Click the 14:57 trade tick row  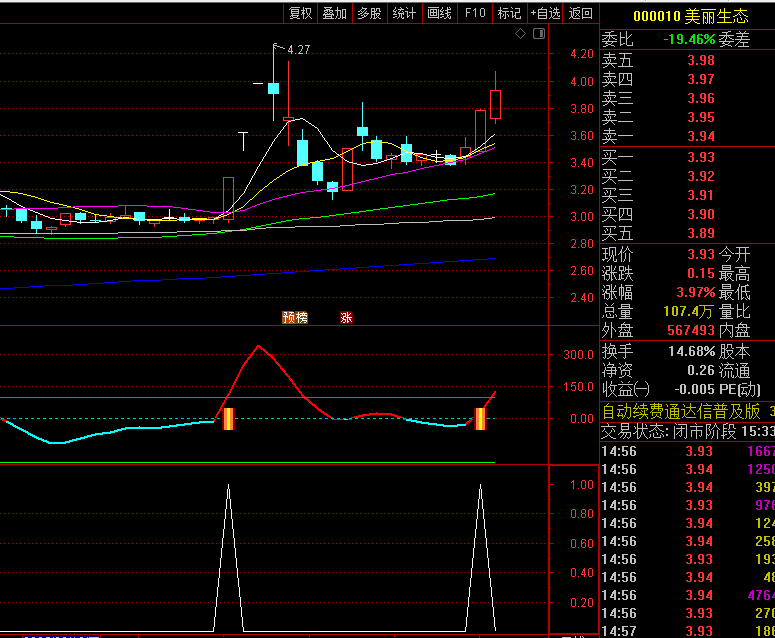click(688, 631)
